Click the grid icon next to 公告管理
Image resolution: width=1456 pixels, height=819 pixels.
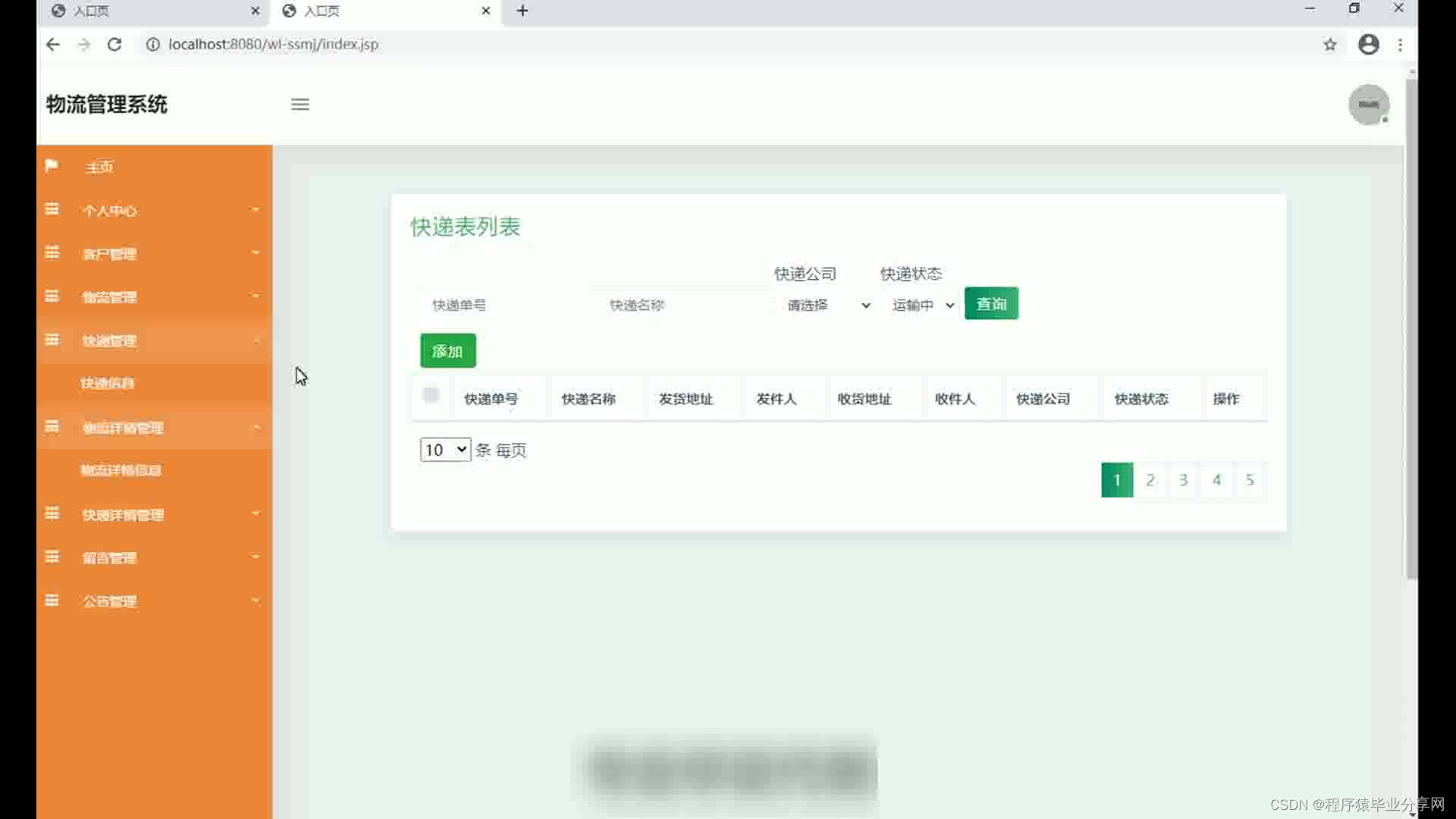[x=52, y=601]
